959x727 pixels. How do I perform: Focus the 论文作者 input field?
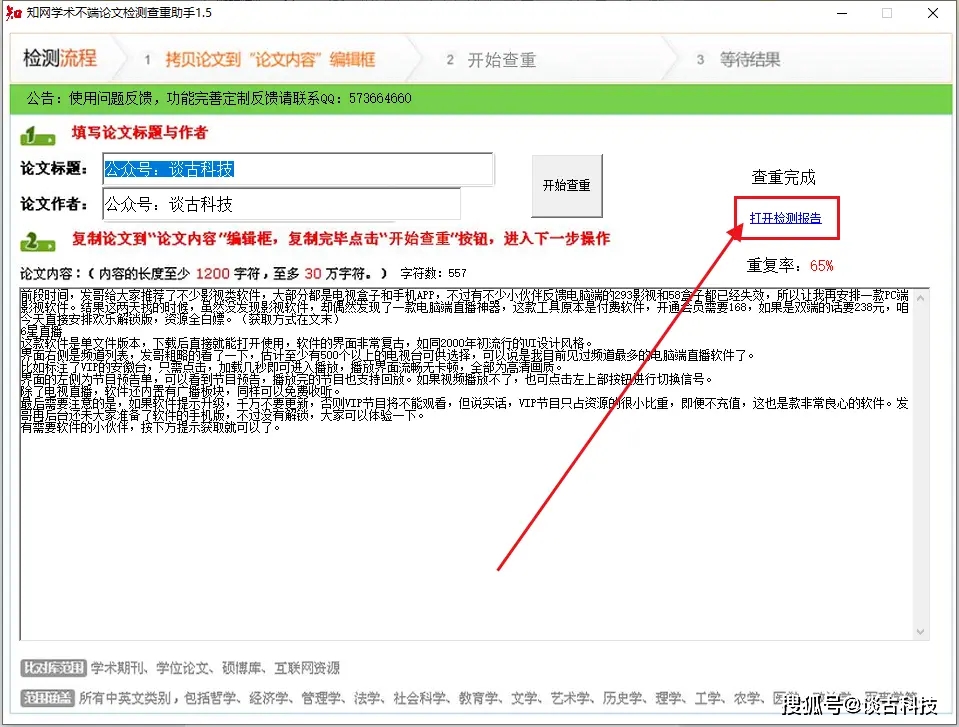tap(281, 204)
